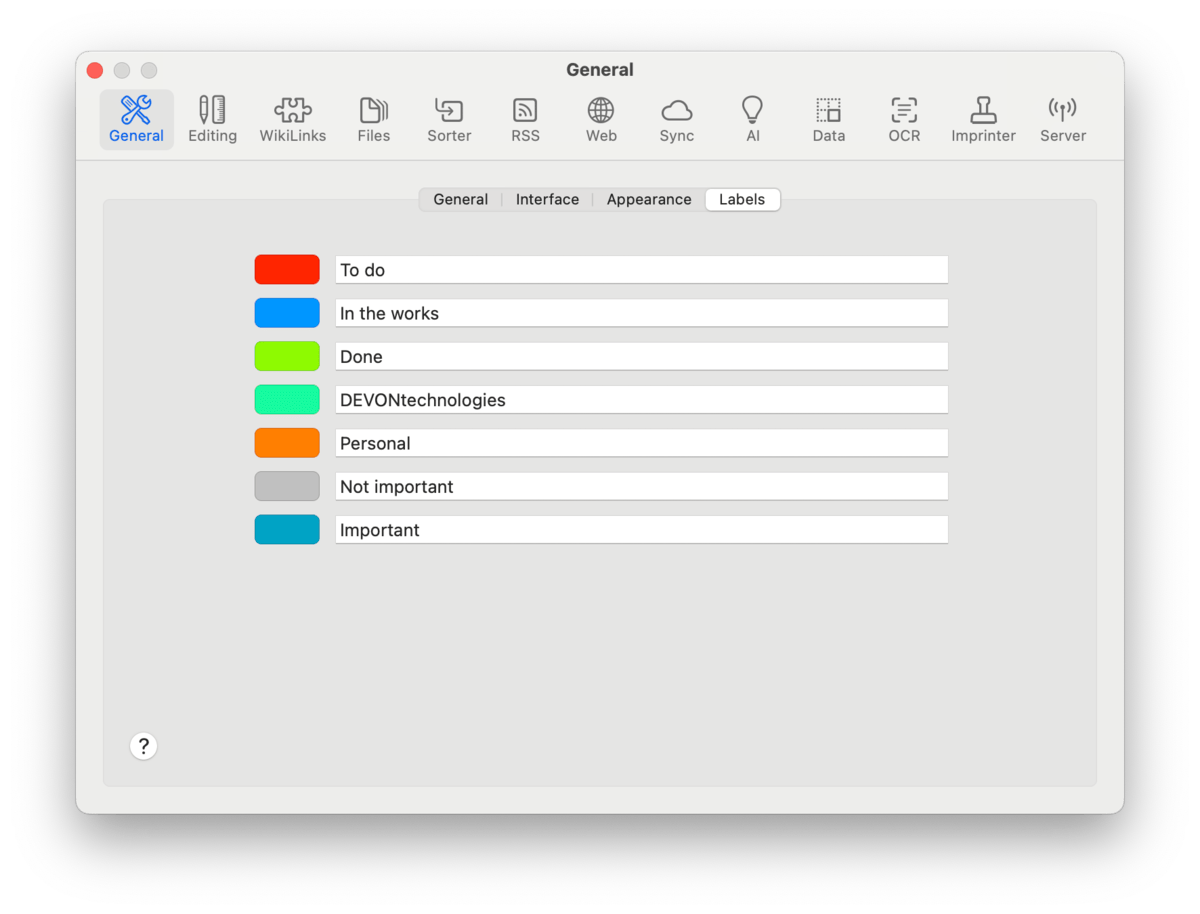Select the General sub-tab

click(460, 199)
